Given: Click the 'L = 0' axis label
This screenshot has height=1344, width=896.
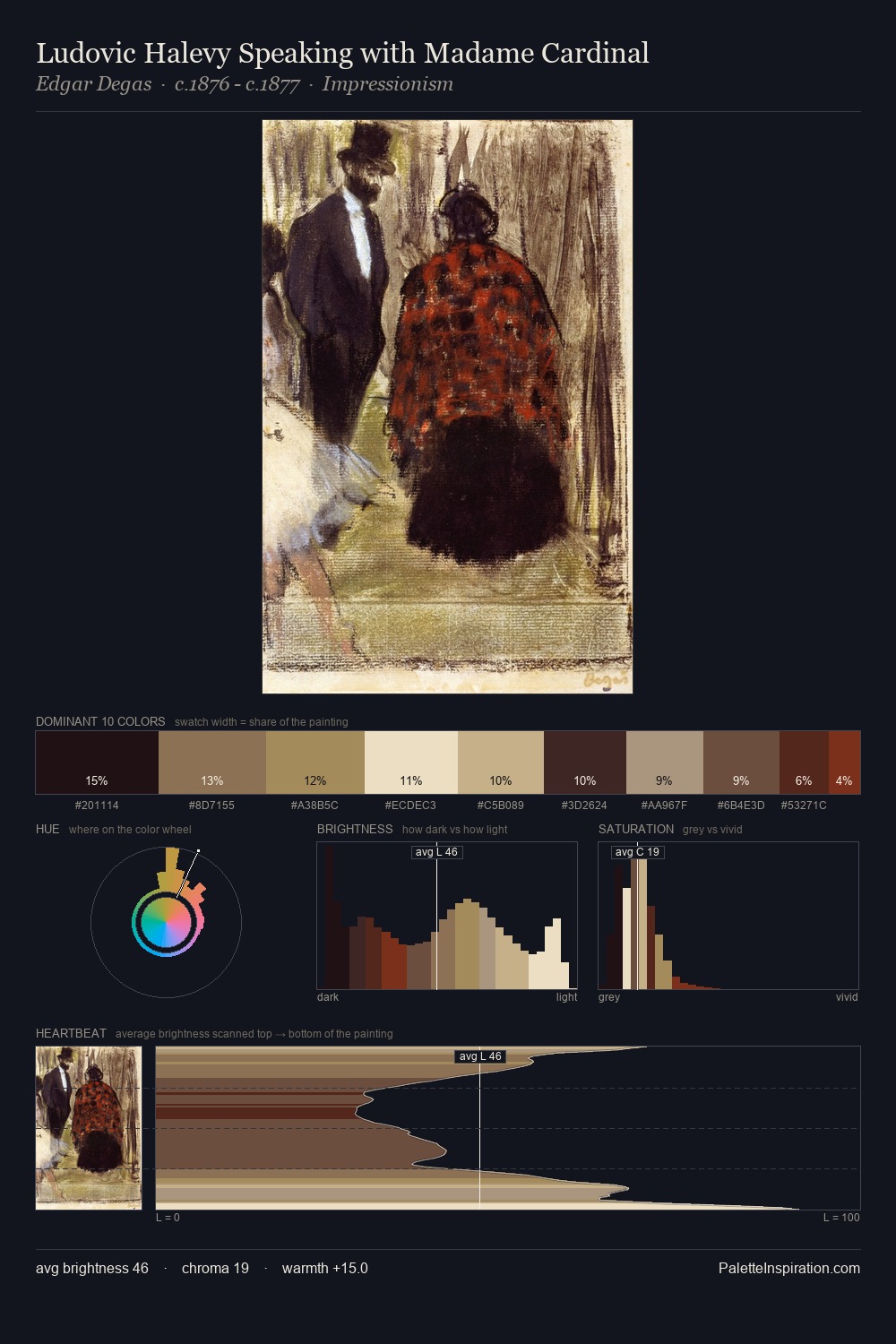Looking at the screenshot, I should (168, 1217).
